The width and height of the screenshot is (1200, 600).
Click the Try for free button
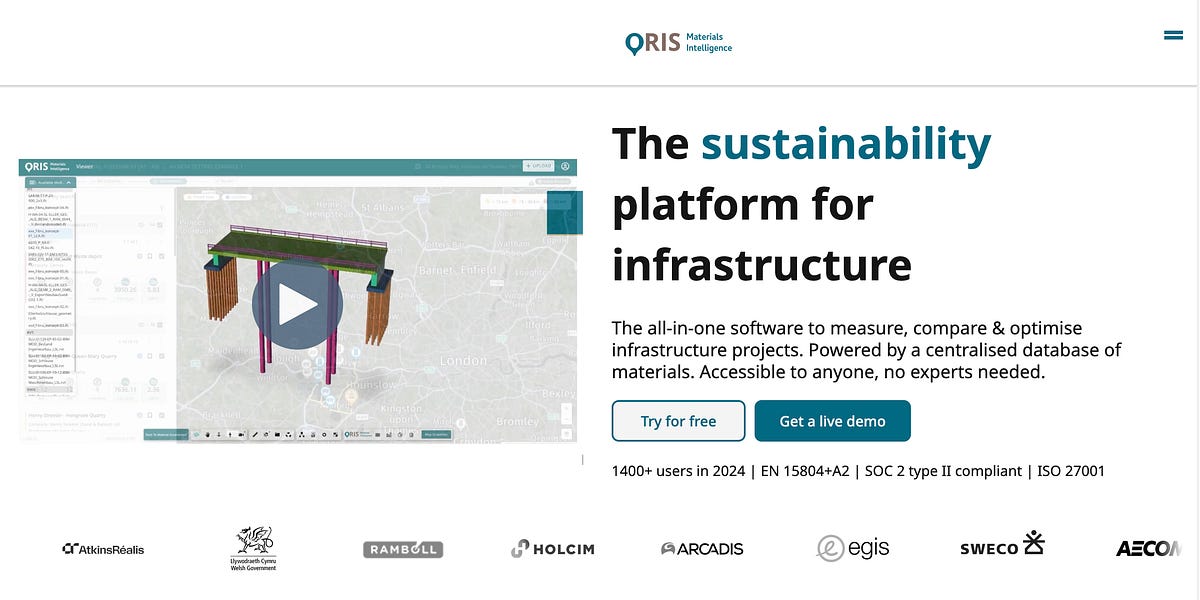[x=678, y=421]
